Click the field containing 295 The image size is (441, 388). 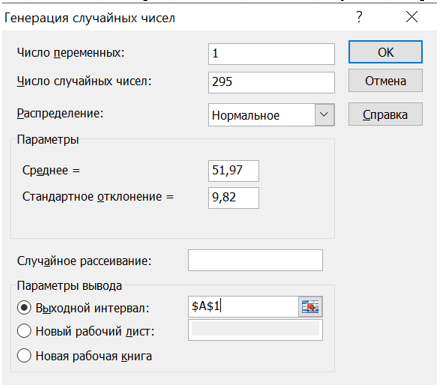tap(271, 82)
